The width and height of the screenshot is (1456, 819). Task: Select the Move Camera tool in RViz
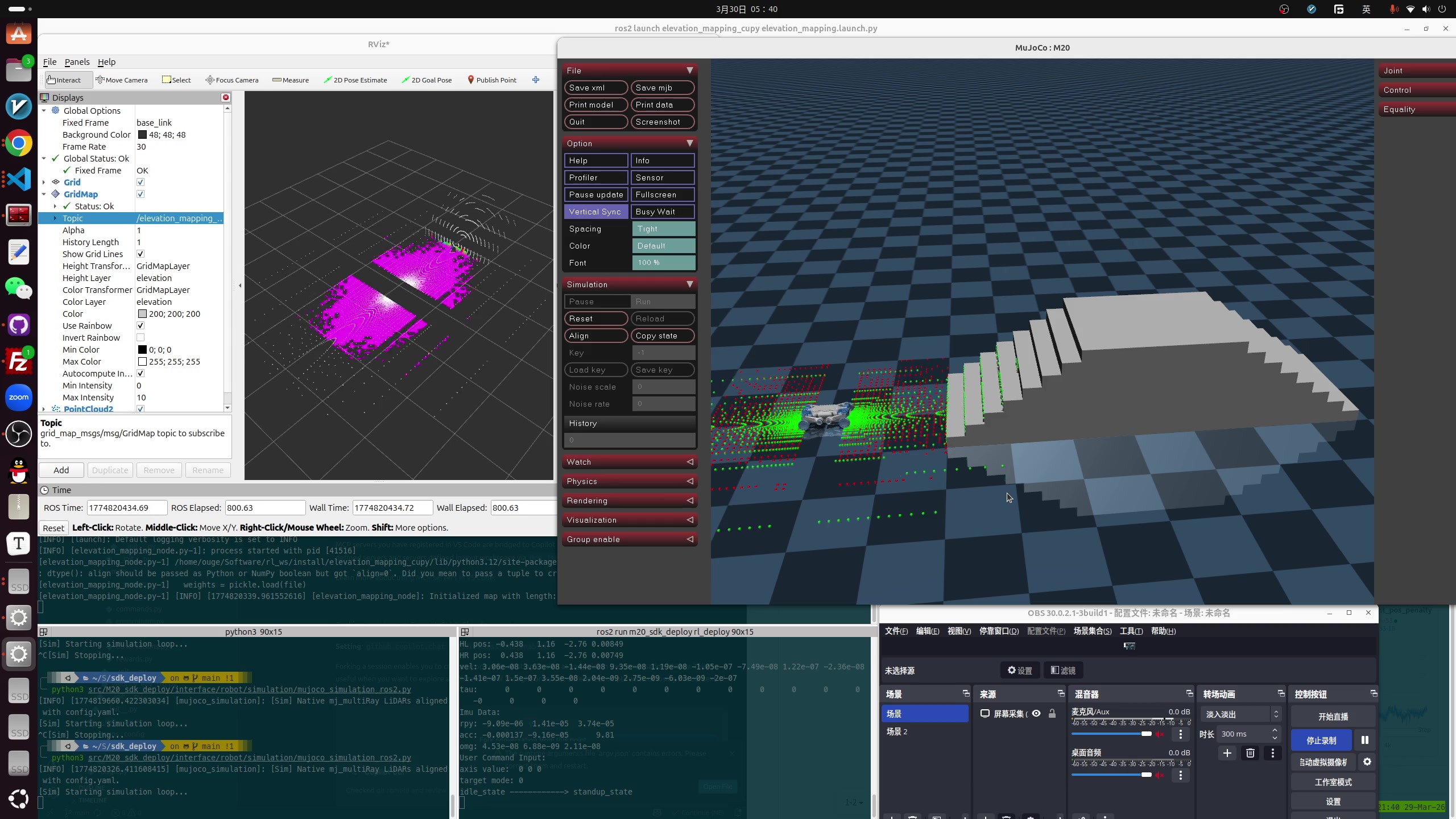click(x=122, y=80)
